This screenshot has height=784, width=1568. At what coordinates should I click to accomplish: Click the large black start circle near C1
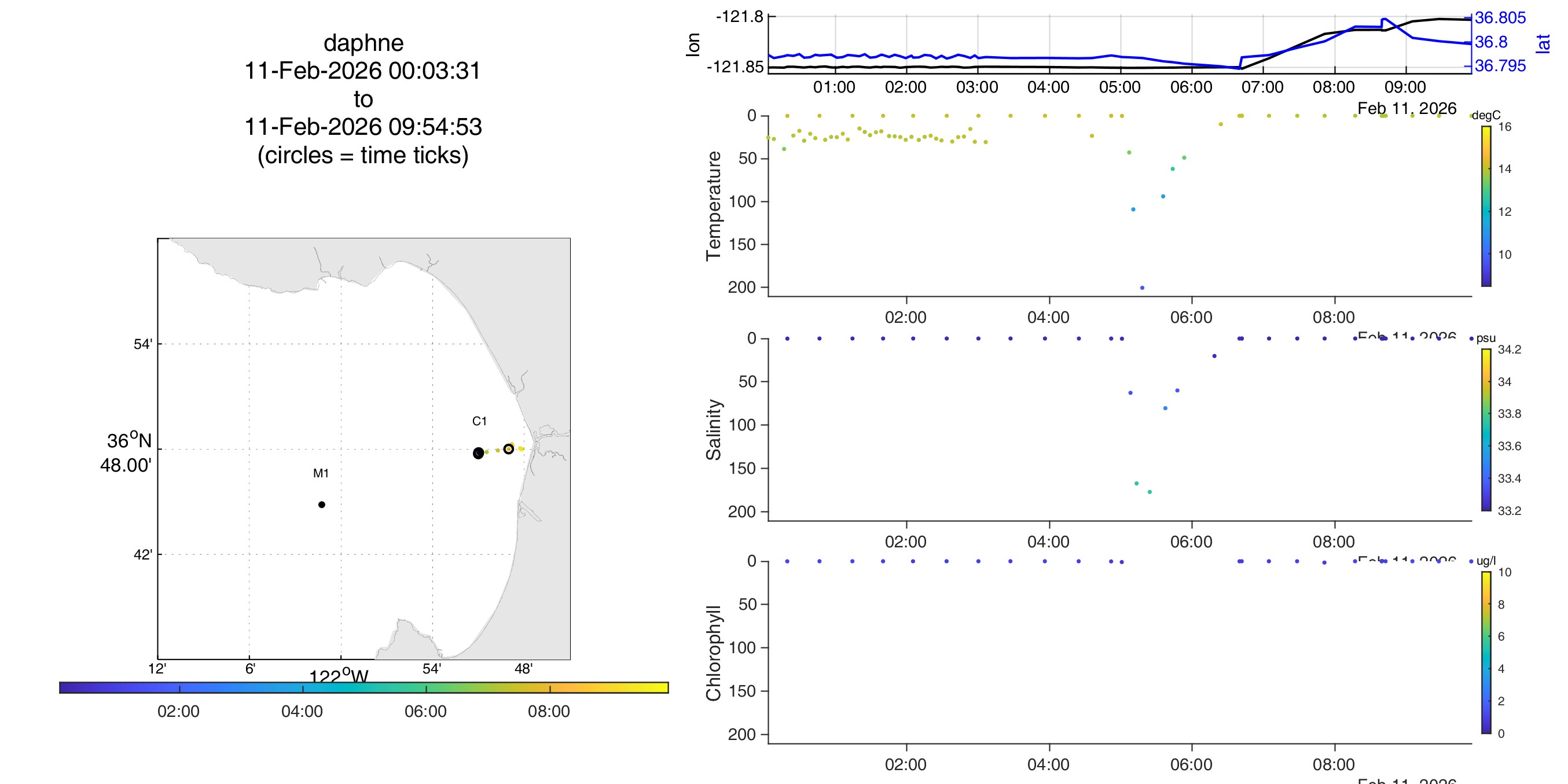pos(479,453)
